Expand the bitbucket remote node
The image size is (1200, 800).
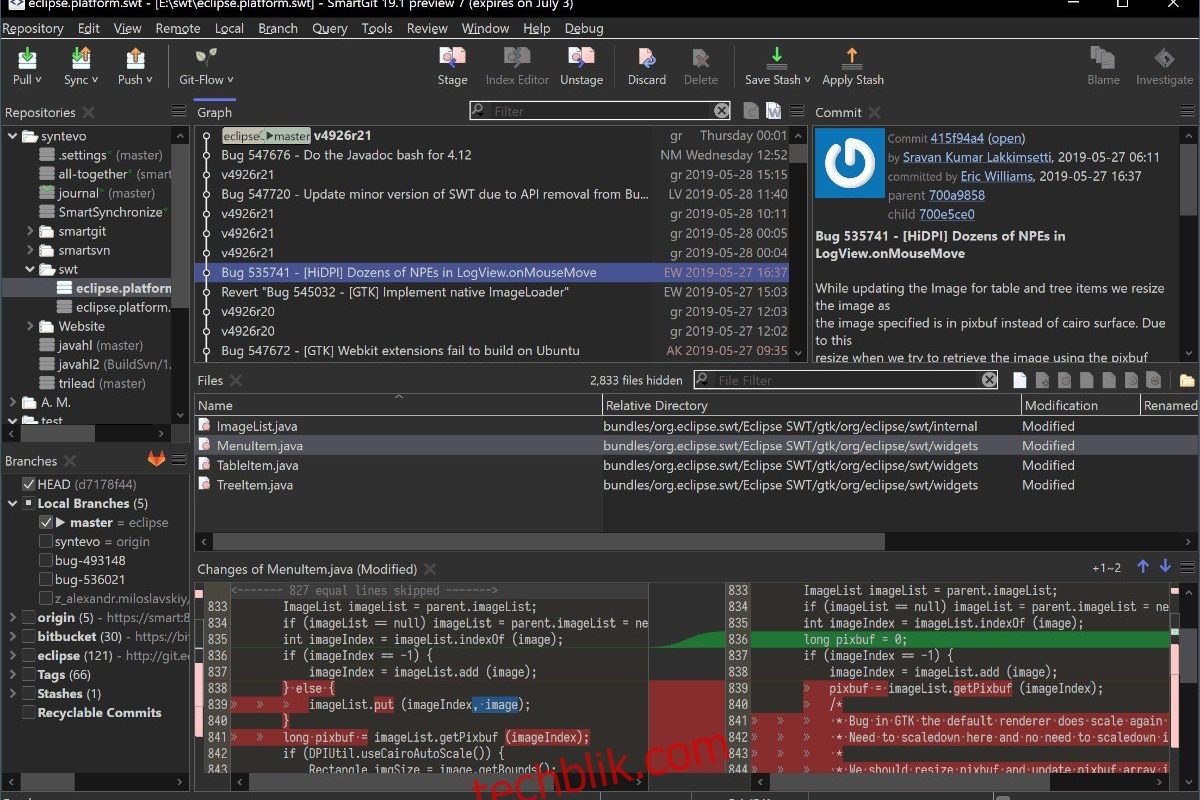tap(12, 637)
